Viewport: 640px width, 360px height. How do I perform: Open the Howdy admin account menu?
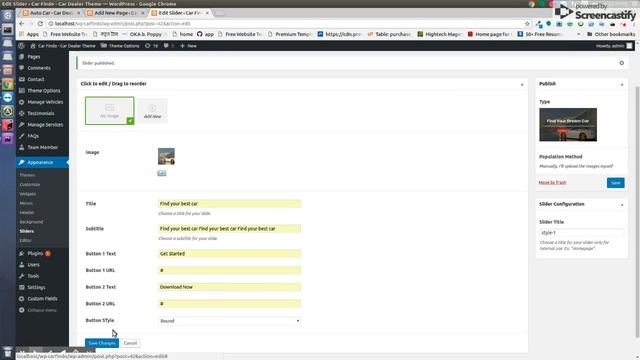[614, 46]
